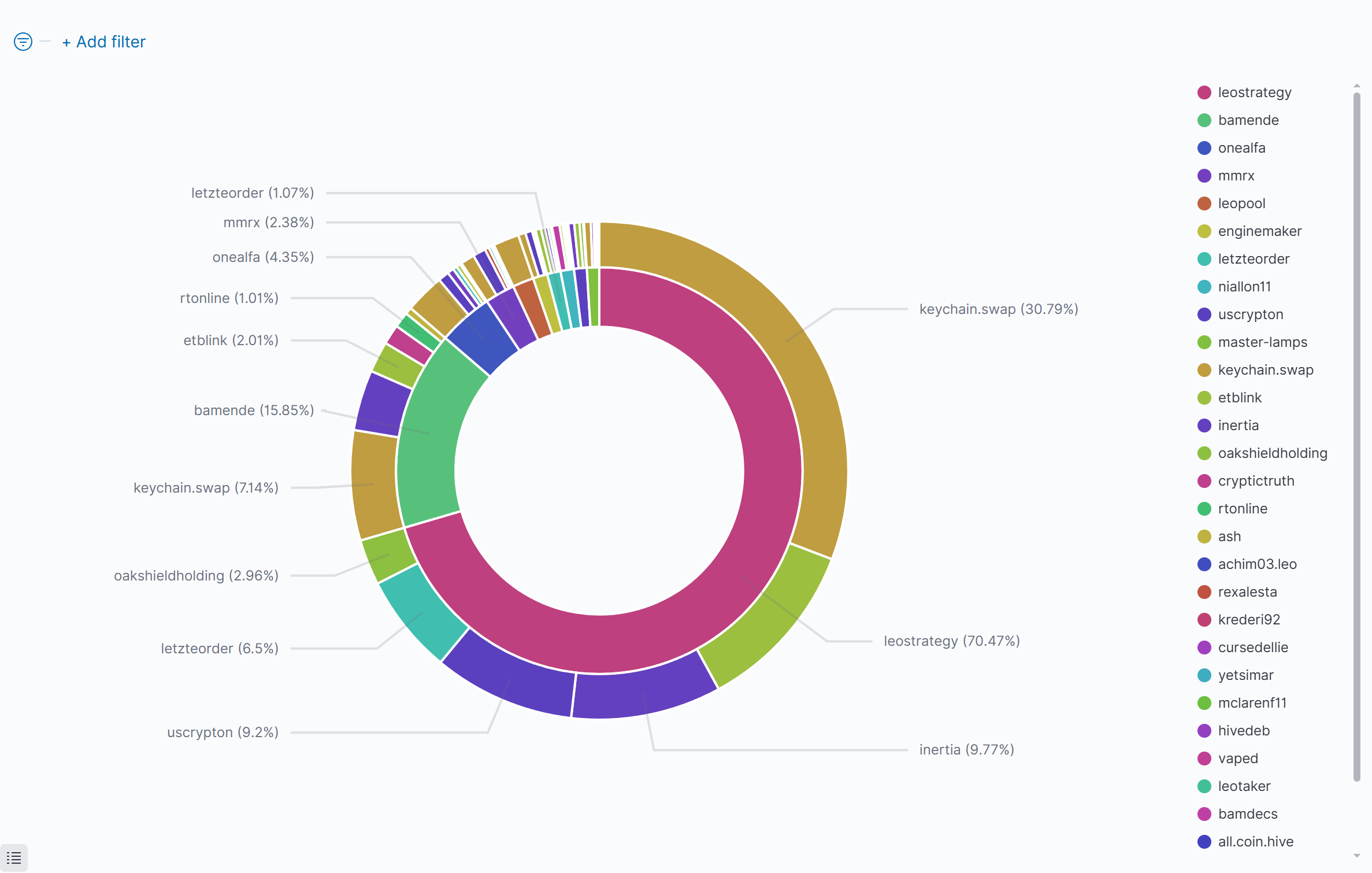Click the inertia legend label
The width and height of the screenshot is (1372, 873).
[1238, 426]
